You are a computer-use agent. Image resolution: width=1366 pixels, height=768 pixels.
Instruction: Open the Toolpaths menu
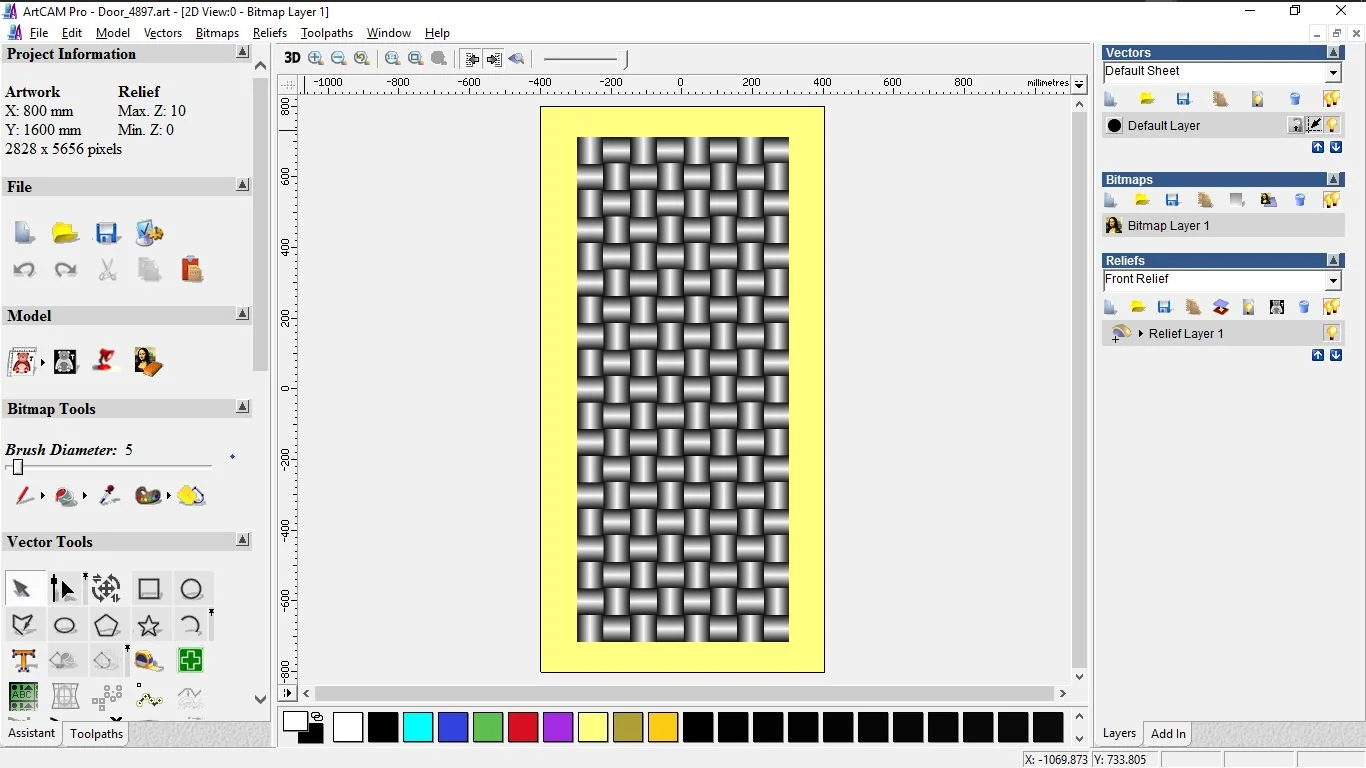click(327, 33)
